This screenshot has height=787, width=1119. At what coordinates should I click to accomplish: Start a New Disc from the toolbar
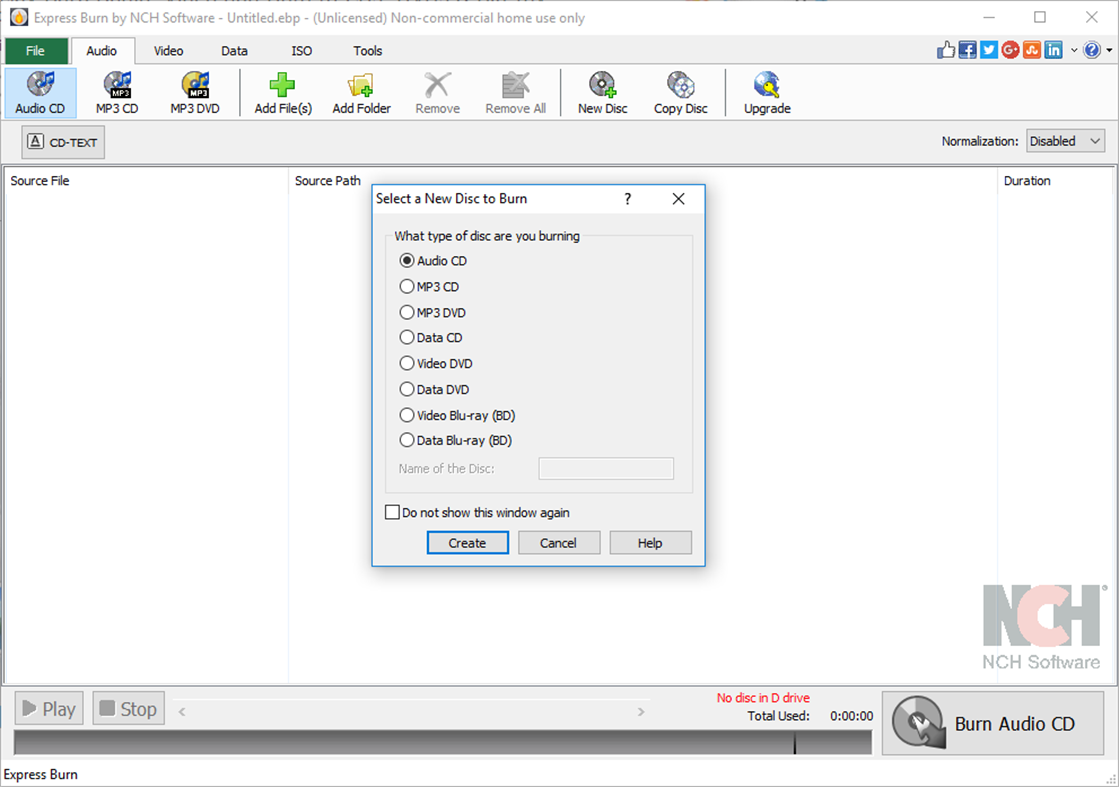602,92
